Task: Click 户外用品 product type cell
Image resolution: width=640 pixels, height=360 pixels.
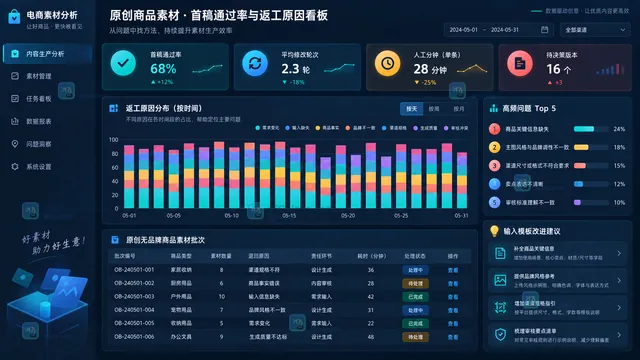Action: [181, 297]
